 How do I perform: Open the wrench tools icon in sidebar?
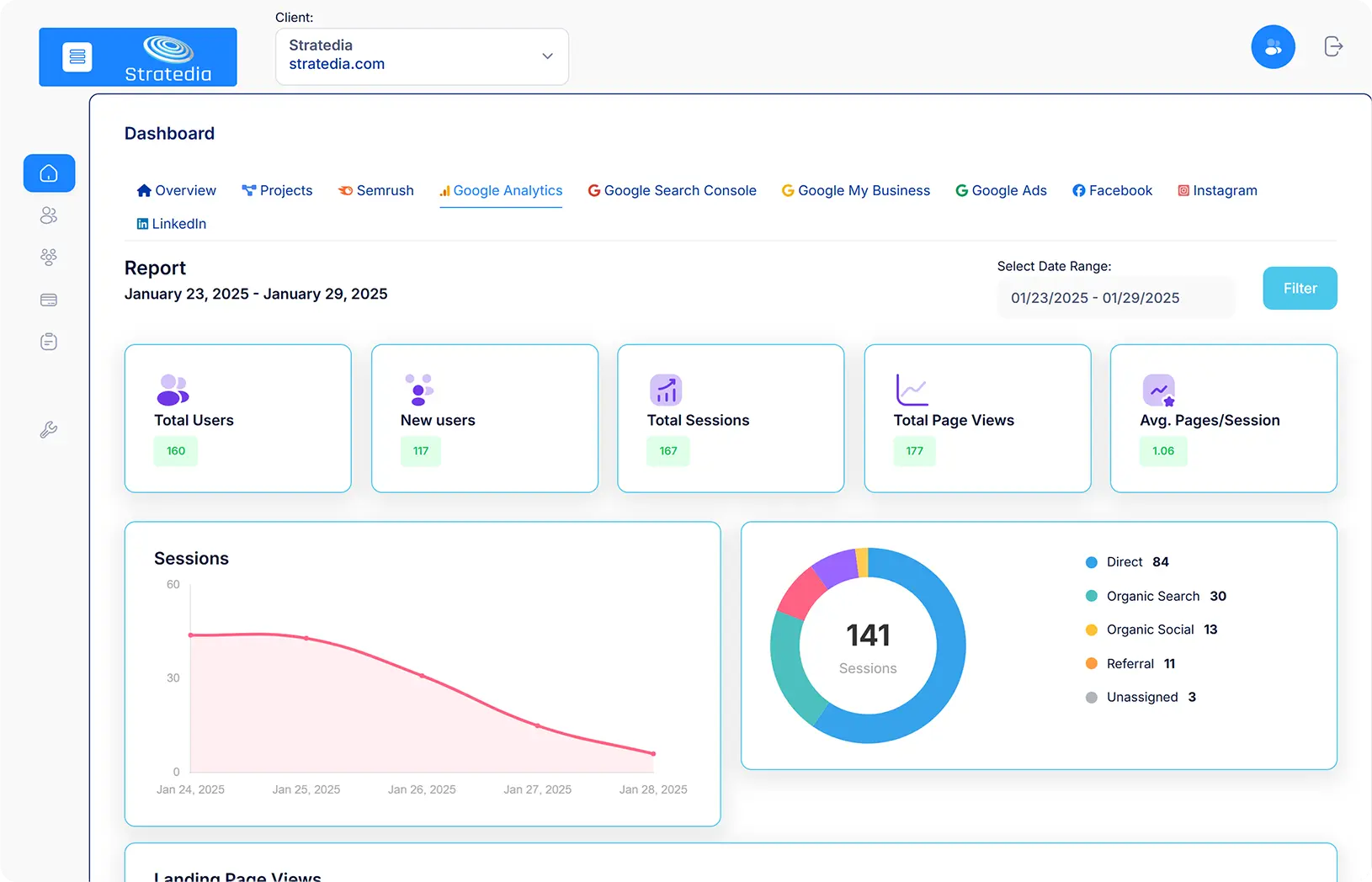(49, 430)
